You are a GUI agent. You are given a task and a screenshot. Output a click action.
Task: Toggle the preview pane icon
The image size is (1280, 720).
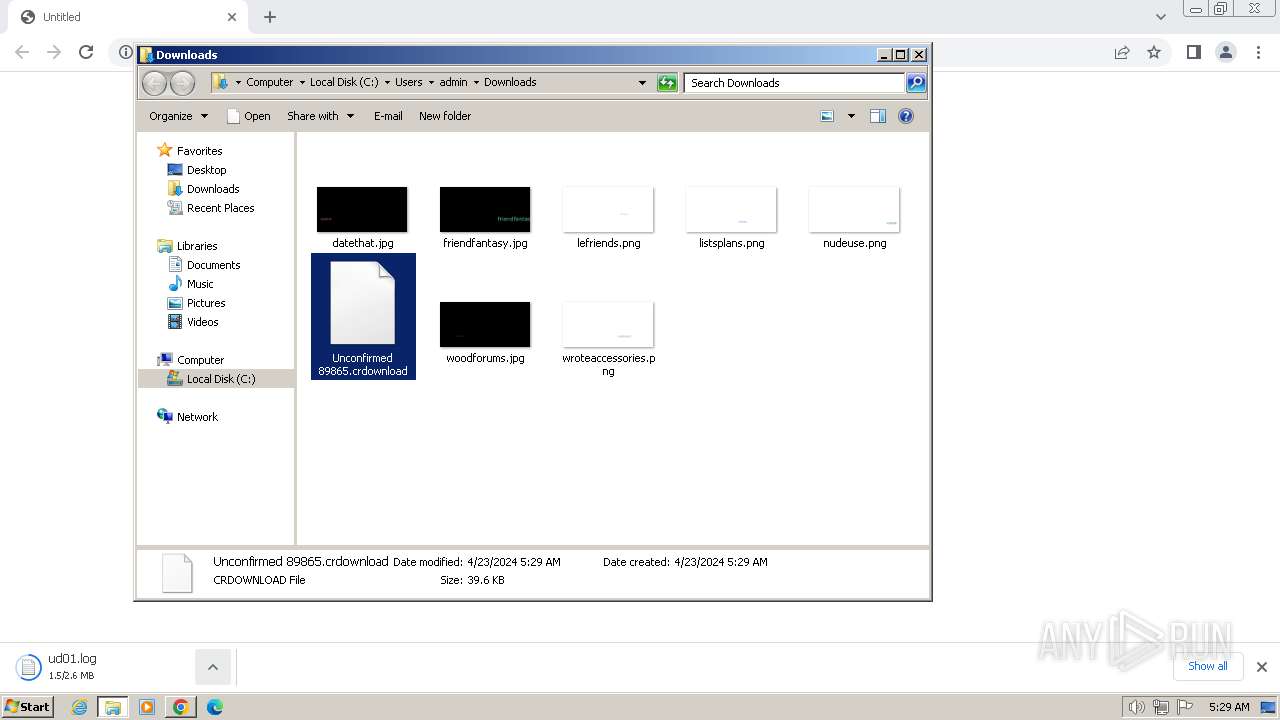[x=878, y=116]
